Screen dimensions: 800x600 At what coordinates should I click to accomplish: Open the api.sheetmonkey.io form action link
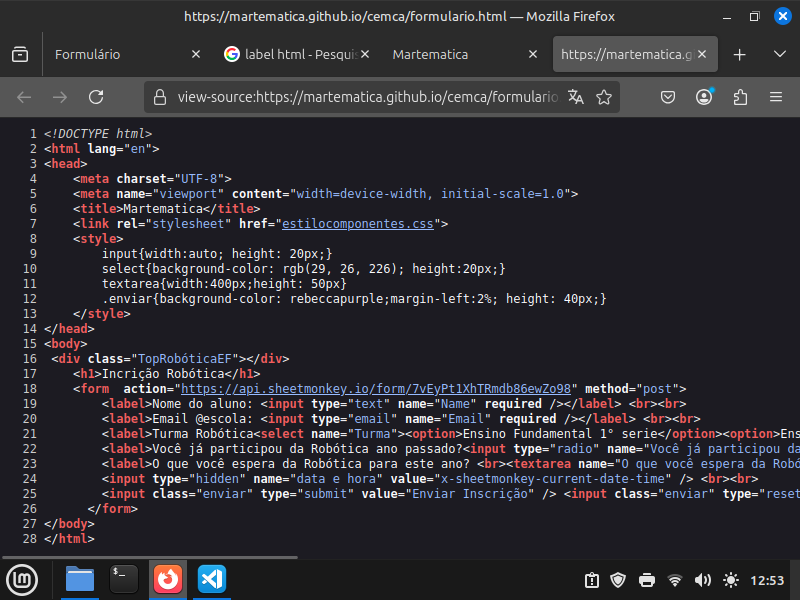(376, 389)
